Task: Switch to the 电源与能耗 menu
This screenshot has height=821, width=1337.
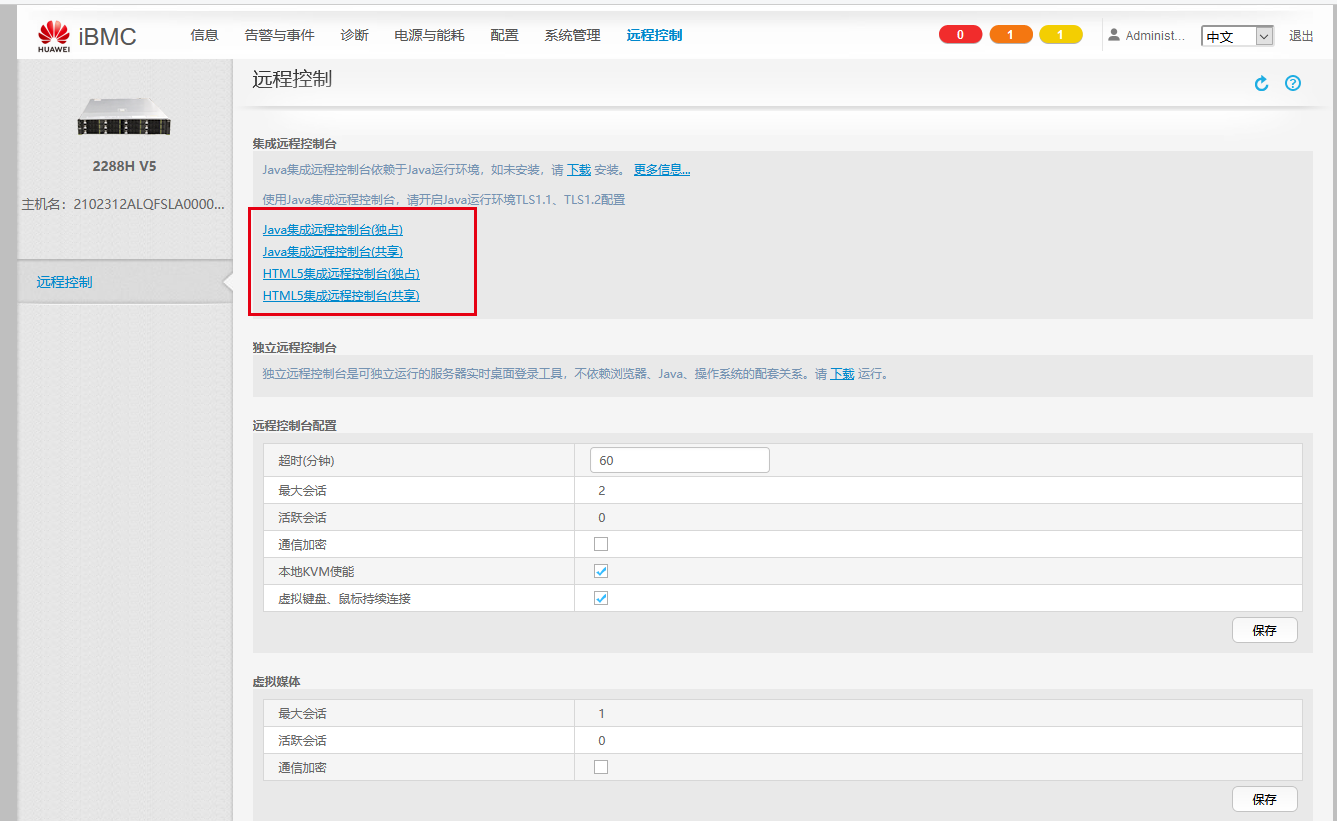Action: pos(429,34)
